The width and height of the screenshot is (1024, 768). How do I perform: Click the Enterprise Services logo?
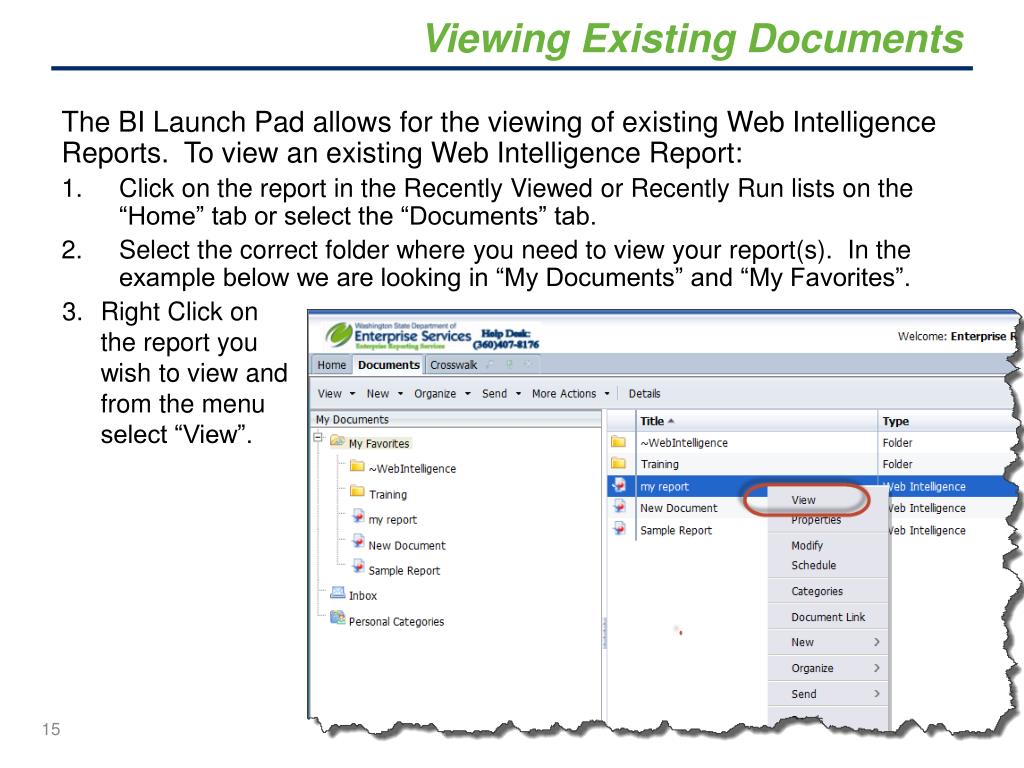(399, 336)
